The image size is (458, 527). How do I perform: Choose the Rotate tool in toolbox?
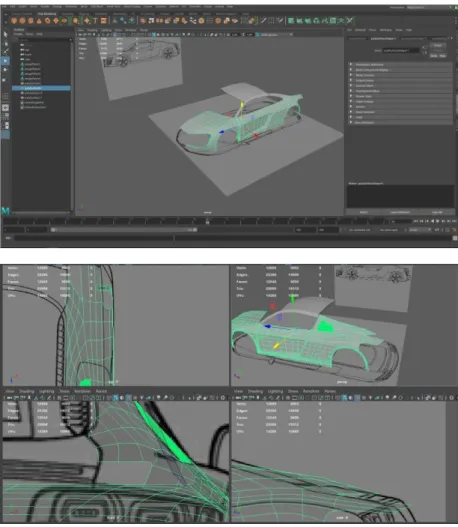(x=5, y=70)
